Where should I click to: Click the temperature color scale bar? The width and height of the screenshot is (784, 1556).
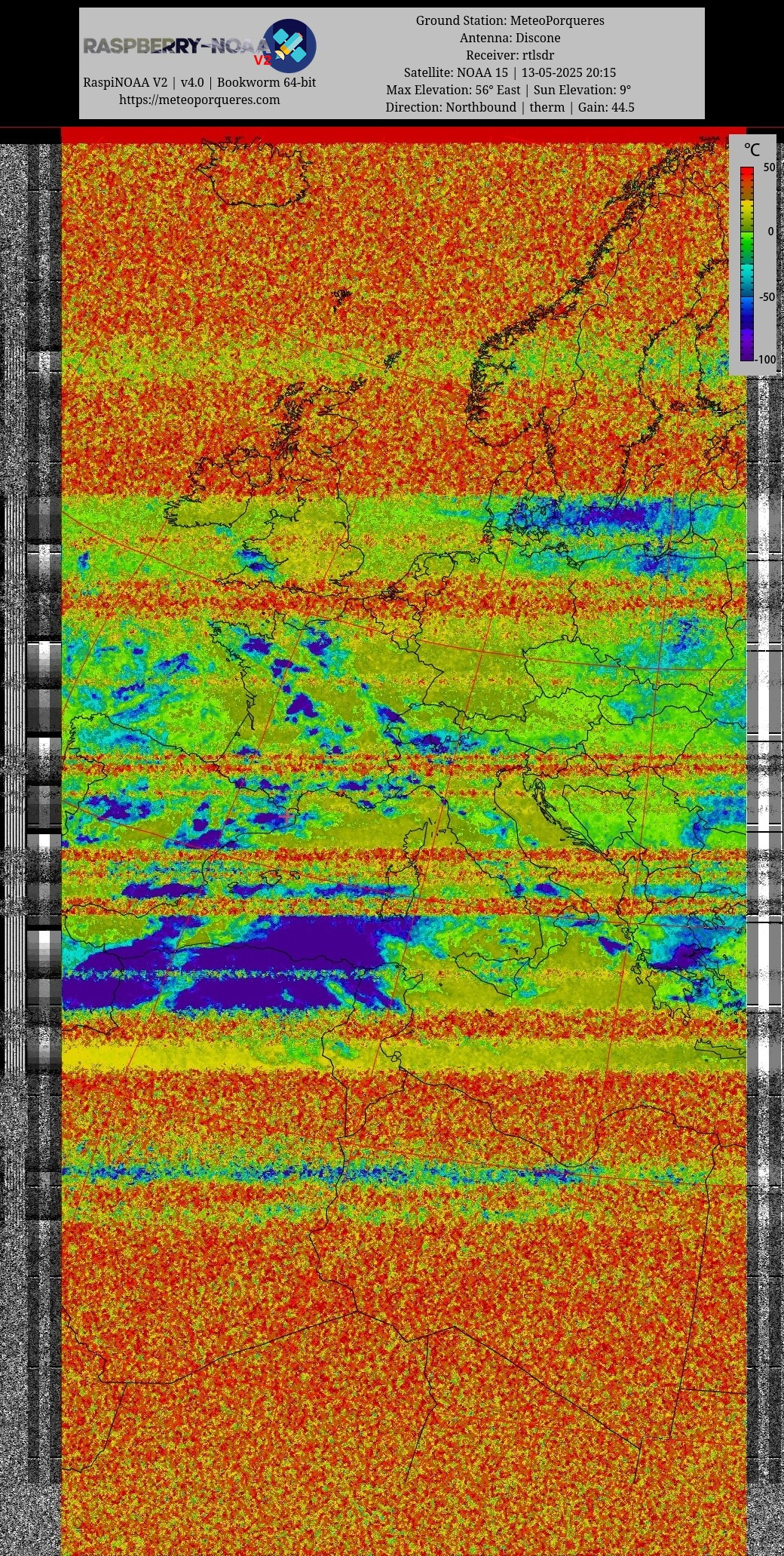747,264
